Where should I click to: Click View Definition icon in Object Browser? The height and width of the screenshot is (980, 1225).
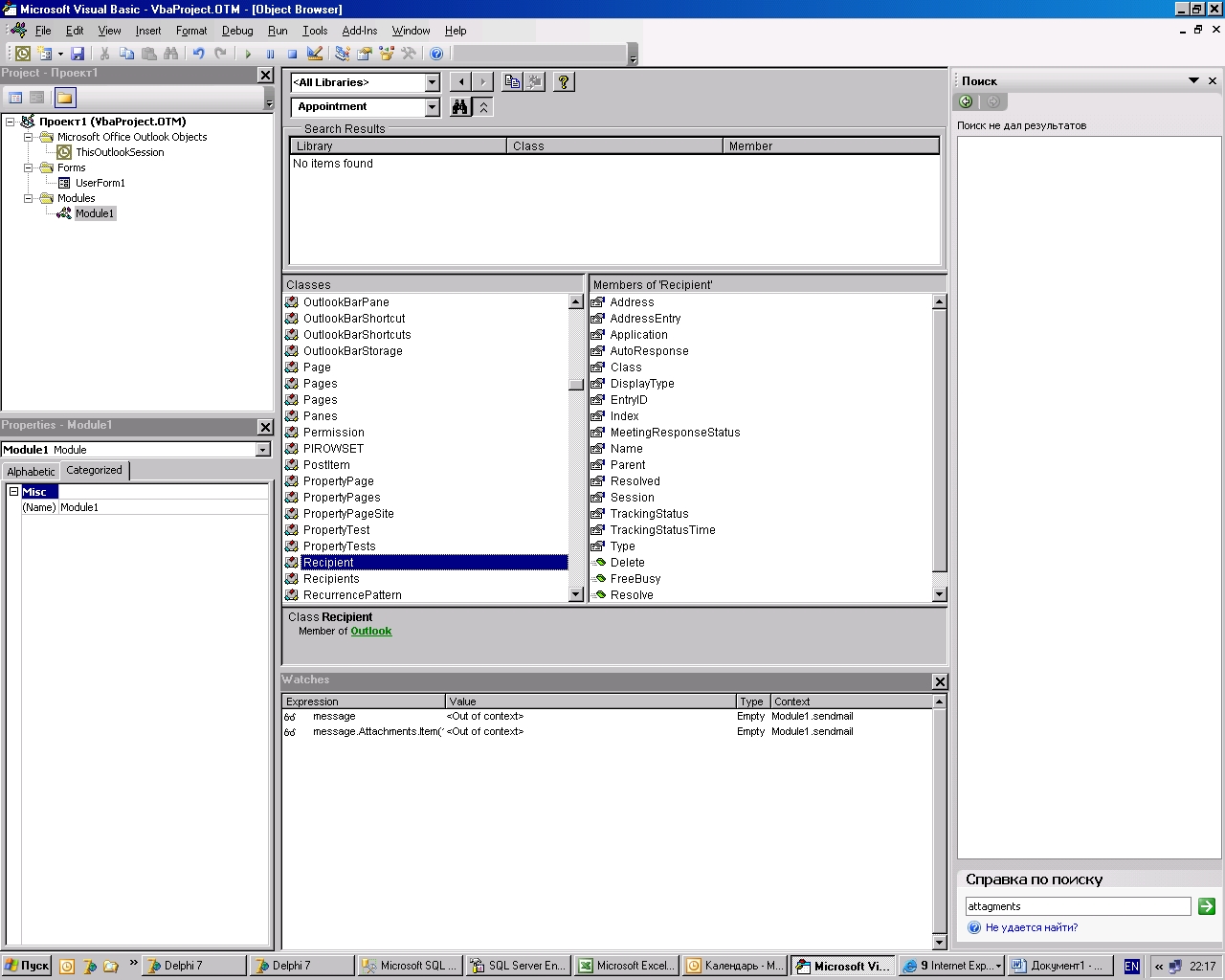point(534,82)
